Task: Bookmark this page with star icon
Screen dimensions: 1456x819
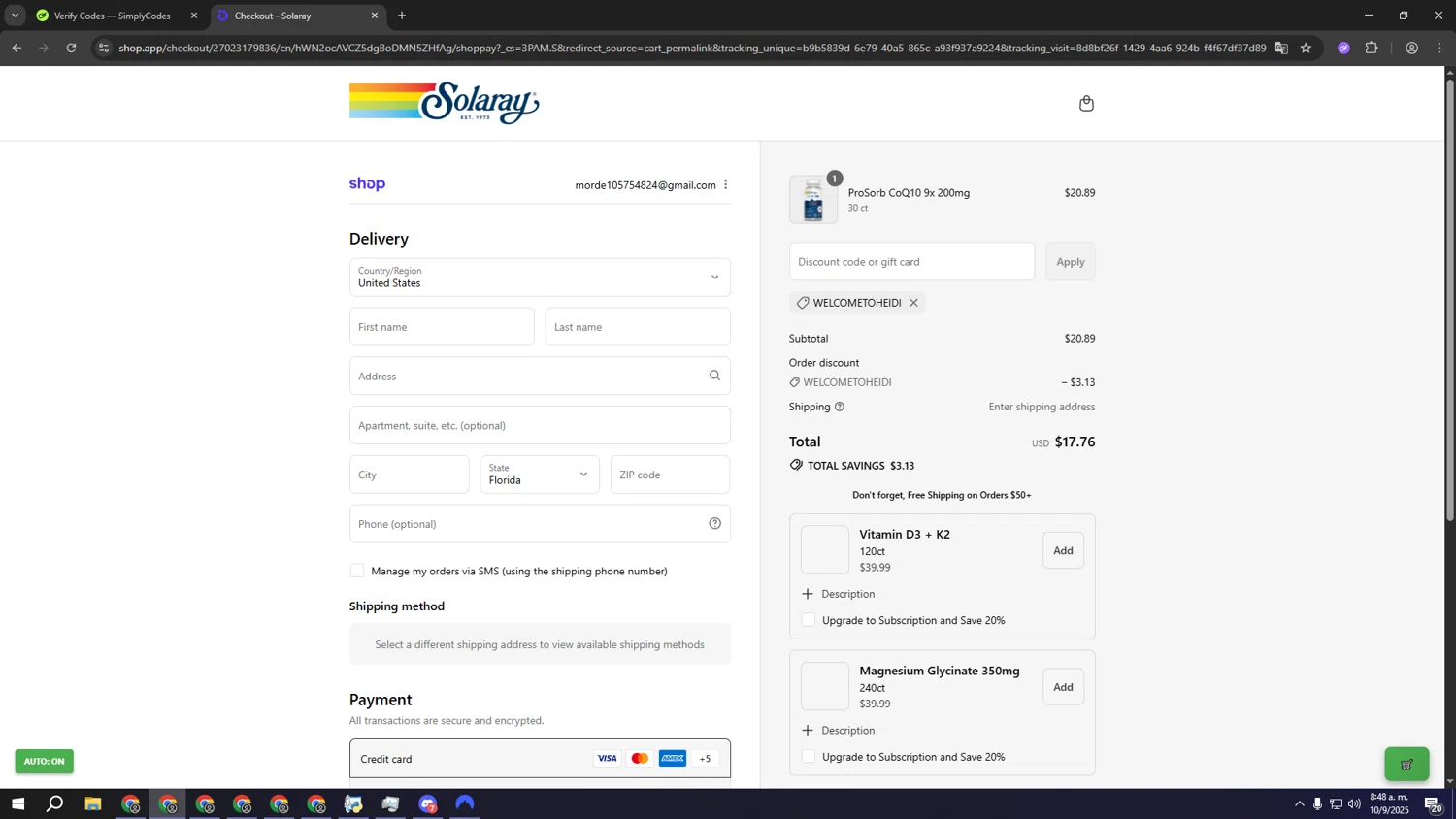Action: tap(1306, 48)
